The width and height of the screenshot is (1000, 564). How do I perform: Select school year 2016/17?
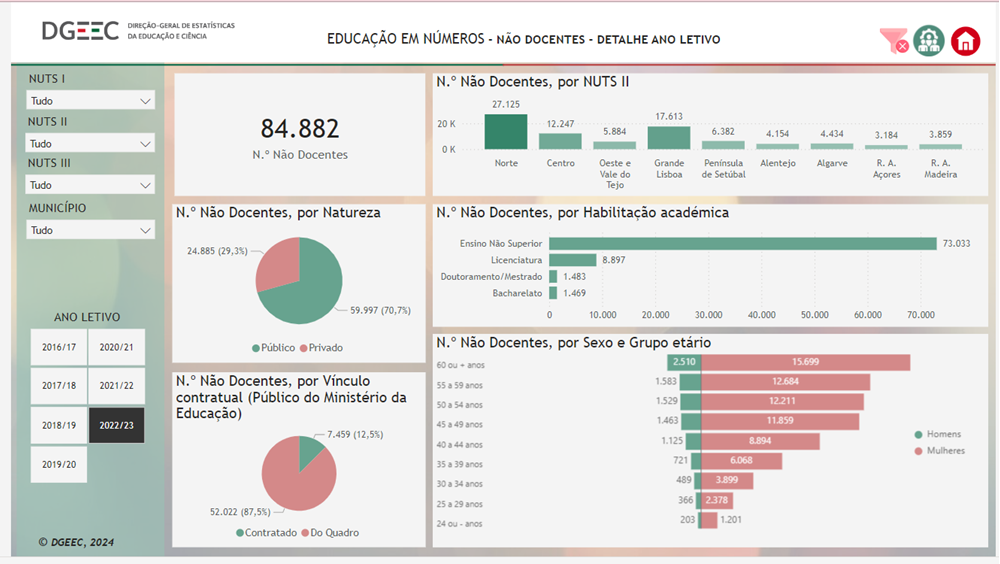tap(59, 347)
